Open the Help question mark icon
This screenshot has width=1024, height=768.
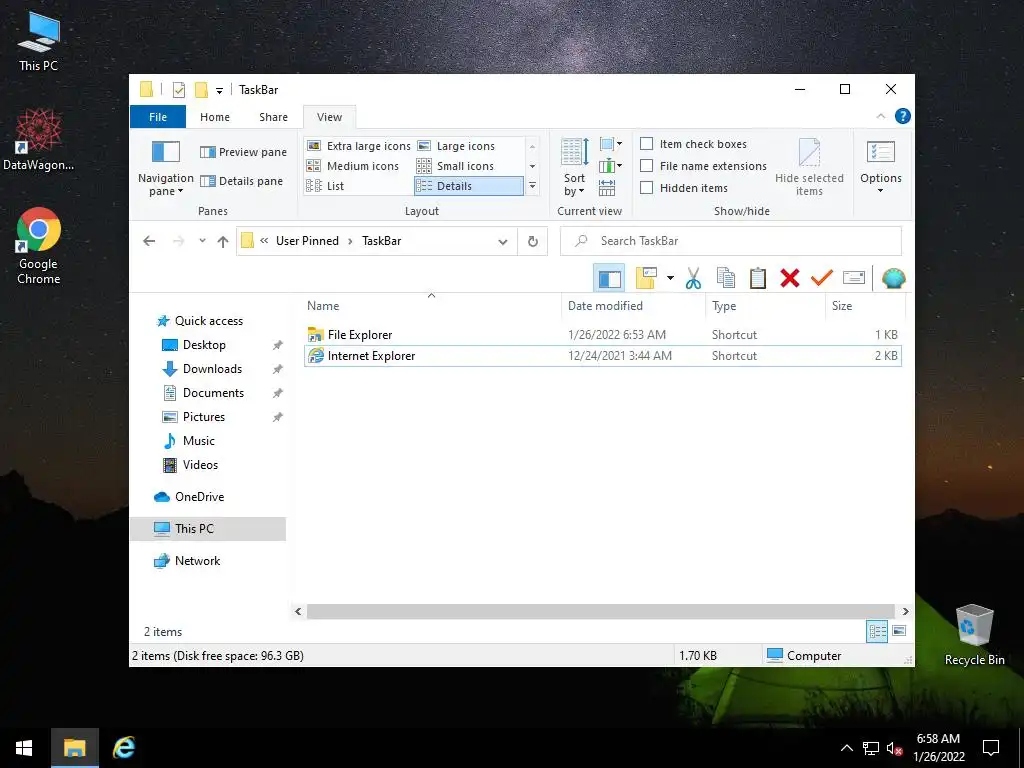pos(903,116)
